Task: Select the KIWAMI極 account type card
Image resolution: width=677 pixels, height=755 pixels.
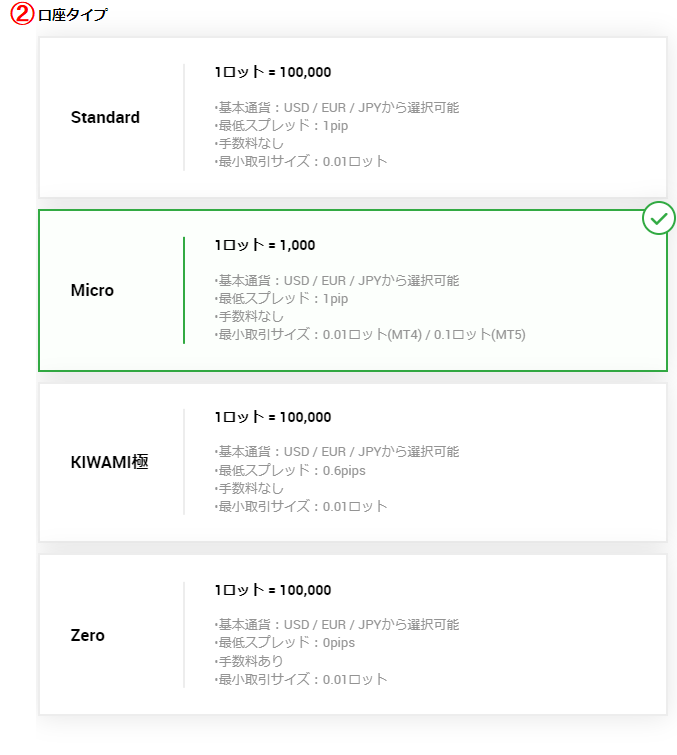Action: click(x=352, y=462)
